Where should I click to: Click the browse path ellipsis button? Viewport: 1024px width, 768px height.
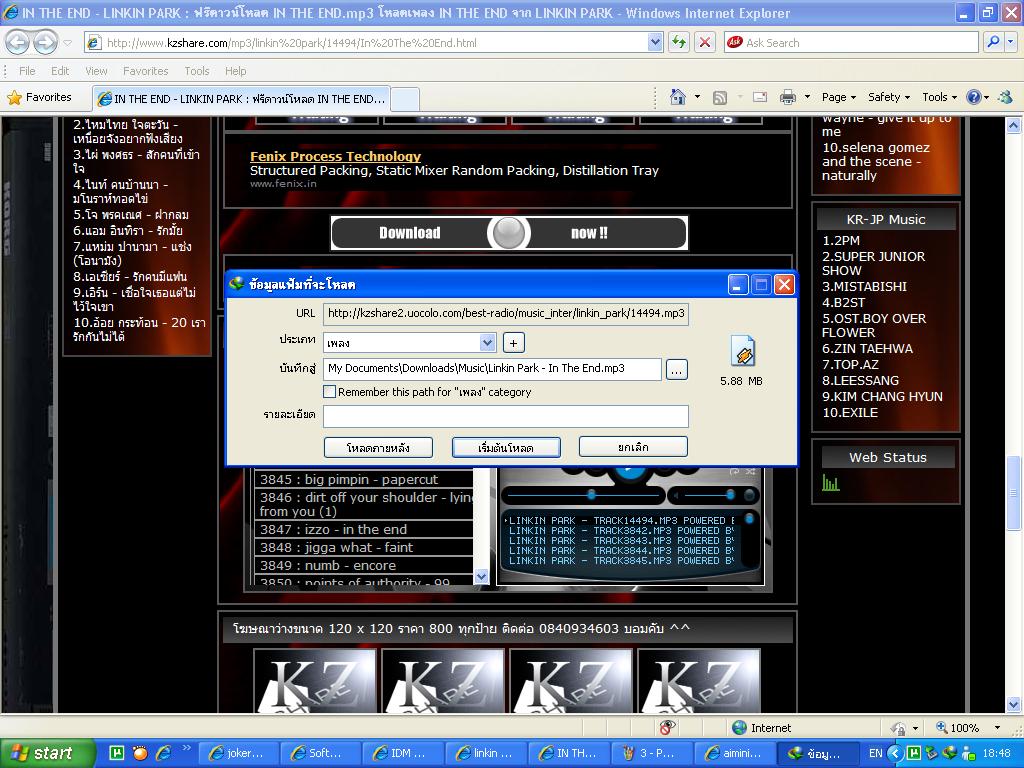point(677,370)
